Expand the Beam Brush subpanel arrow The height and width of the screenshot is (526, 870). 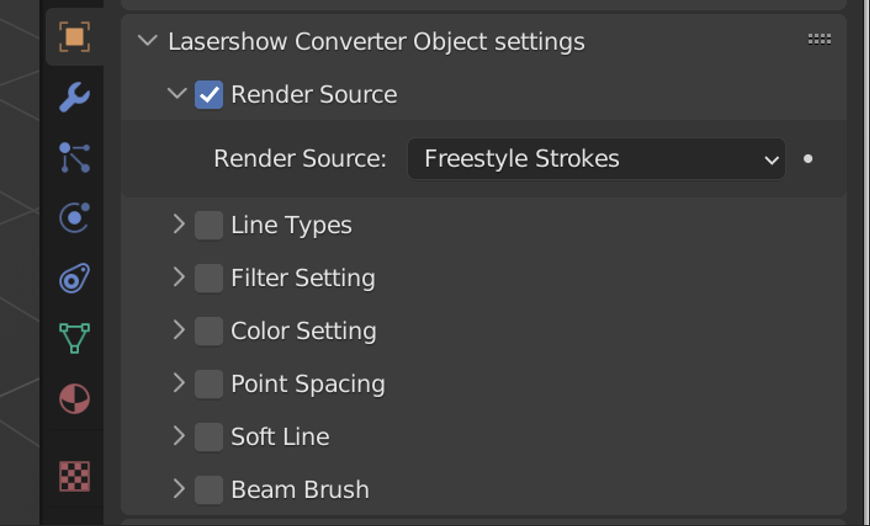pyautogui.click(x=179, y=489)
